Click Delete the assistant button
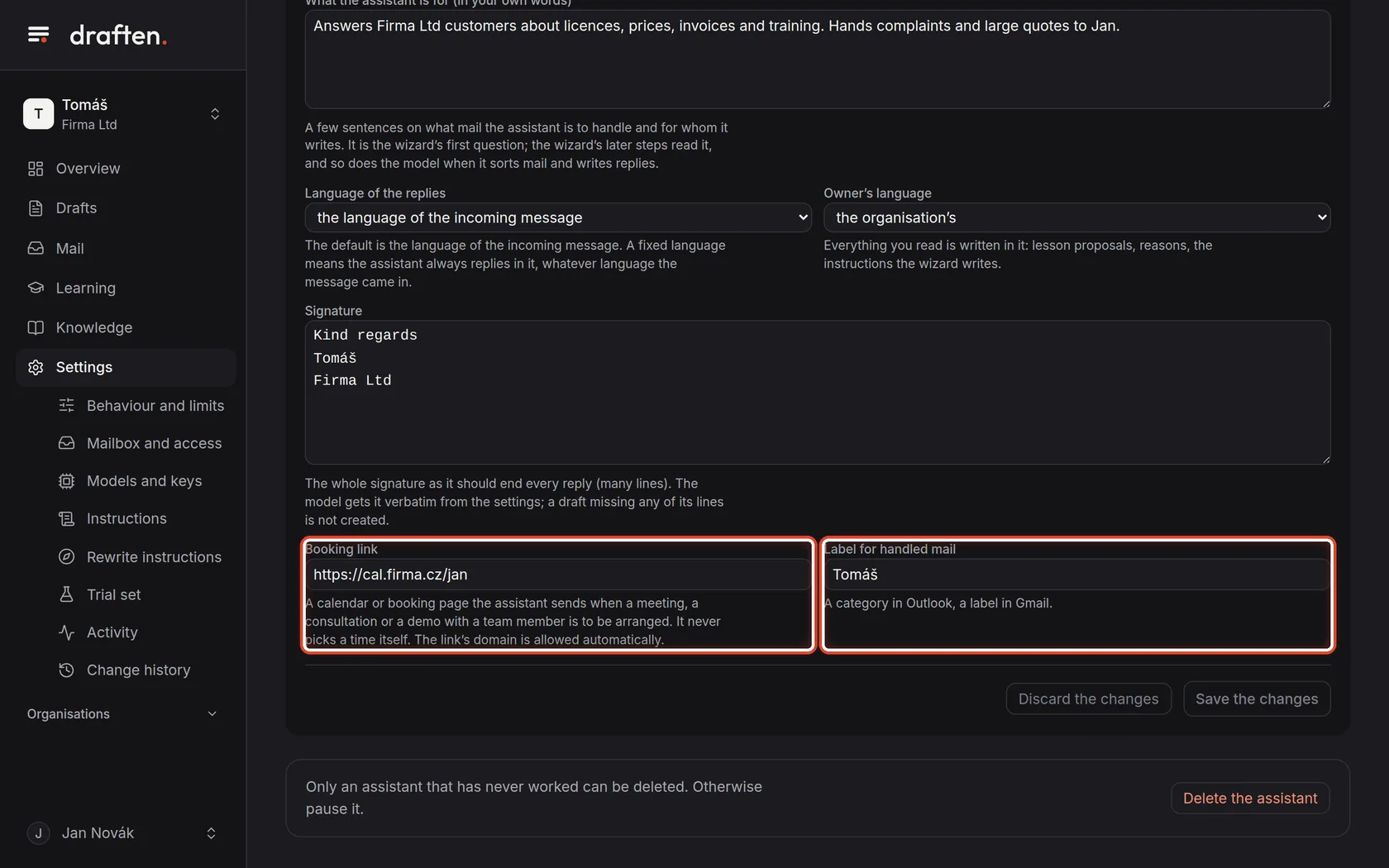This screenshot has height=868, width=1389. [1250, 799]
